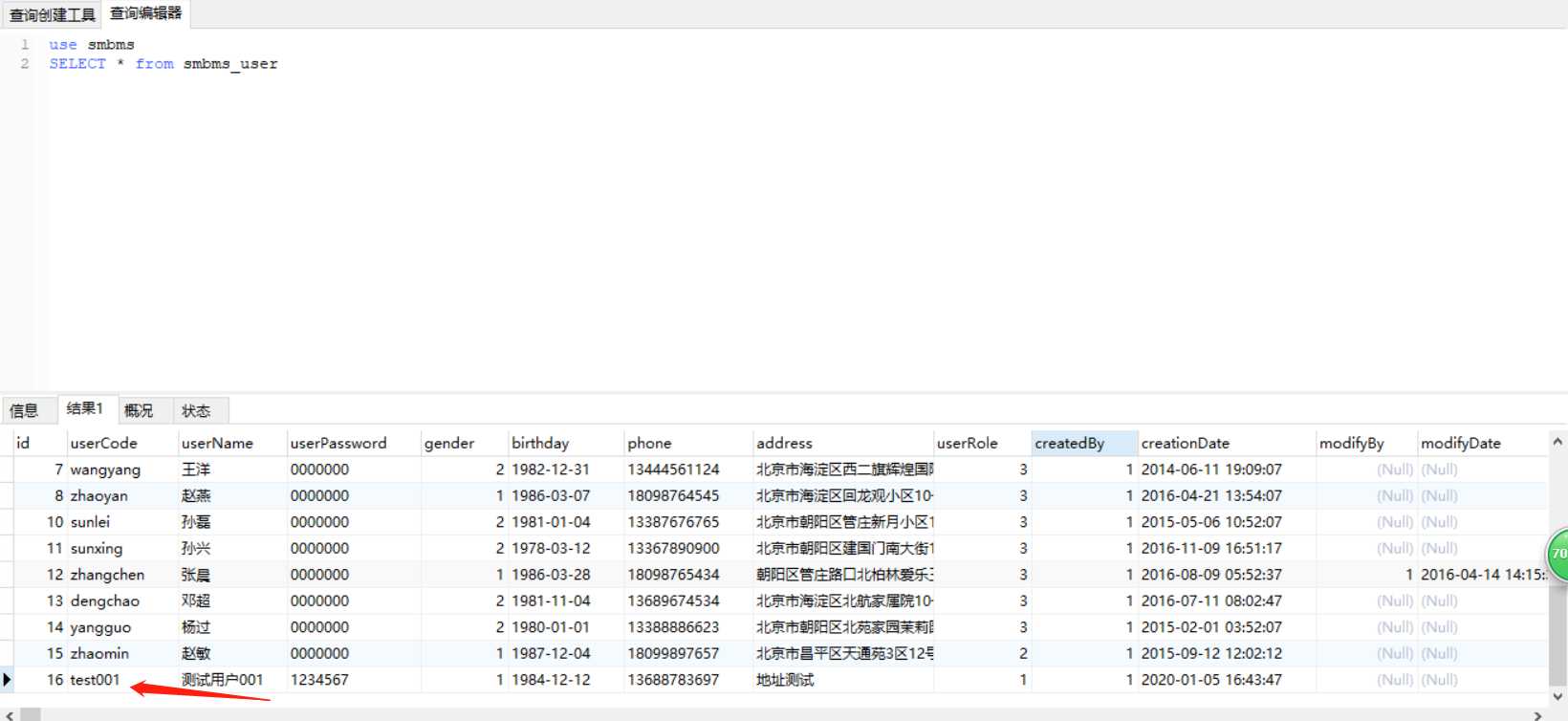Click line 1 'use smbms' in editor

pyautogui.click(x=92, y=45)
